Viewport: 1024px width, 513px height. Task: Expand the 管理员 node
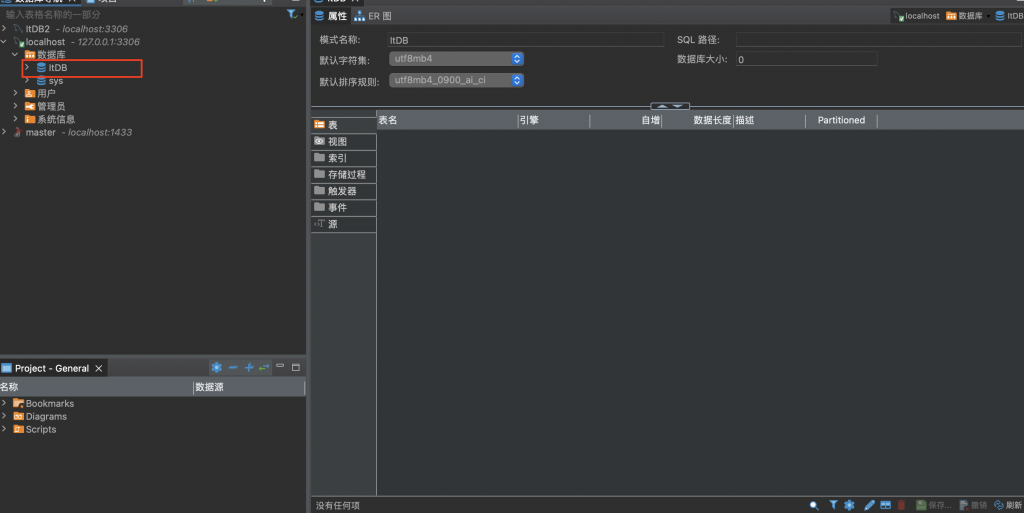16,106
